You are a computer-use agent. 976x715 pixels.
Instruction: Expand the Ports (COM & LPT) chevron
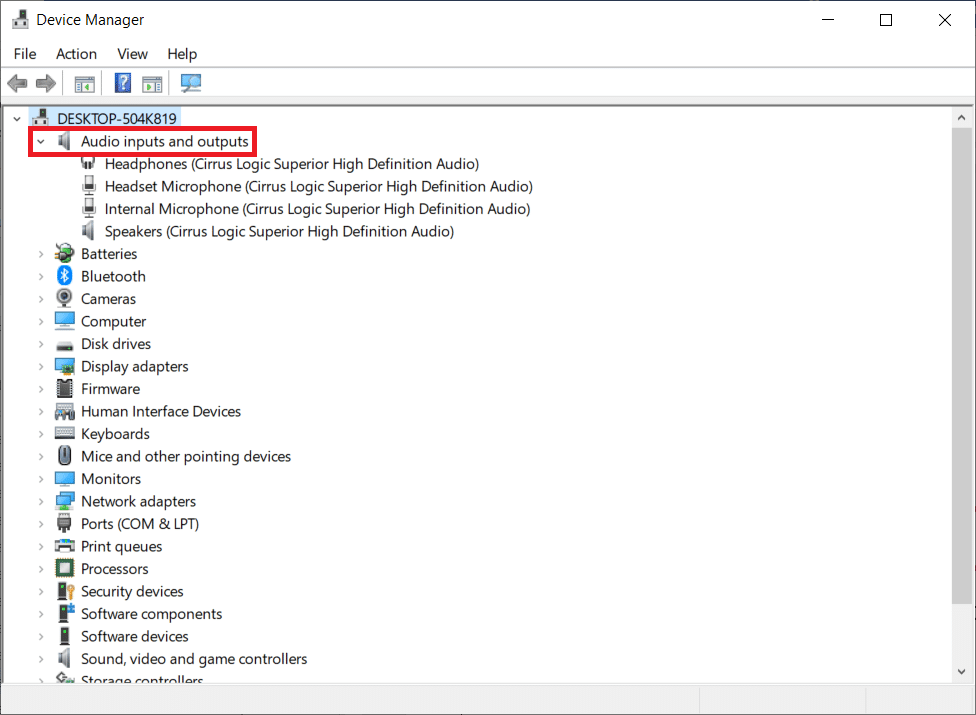(40, 524)
